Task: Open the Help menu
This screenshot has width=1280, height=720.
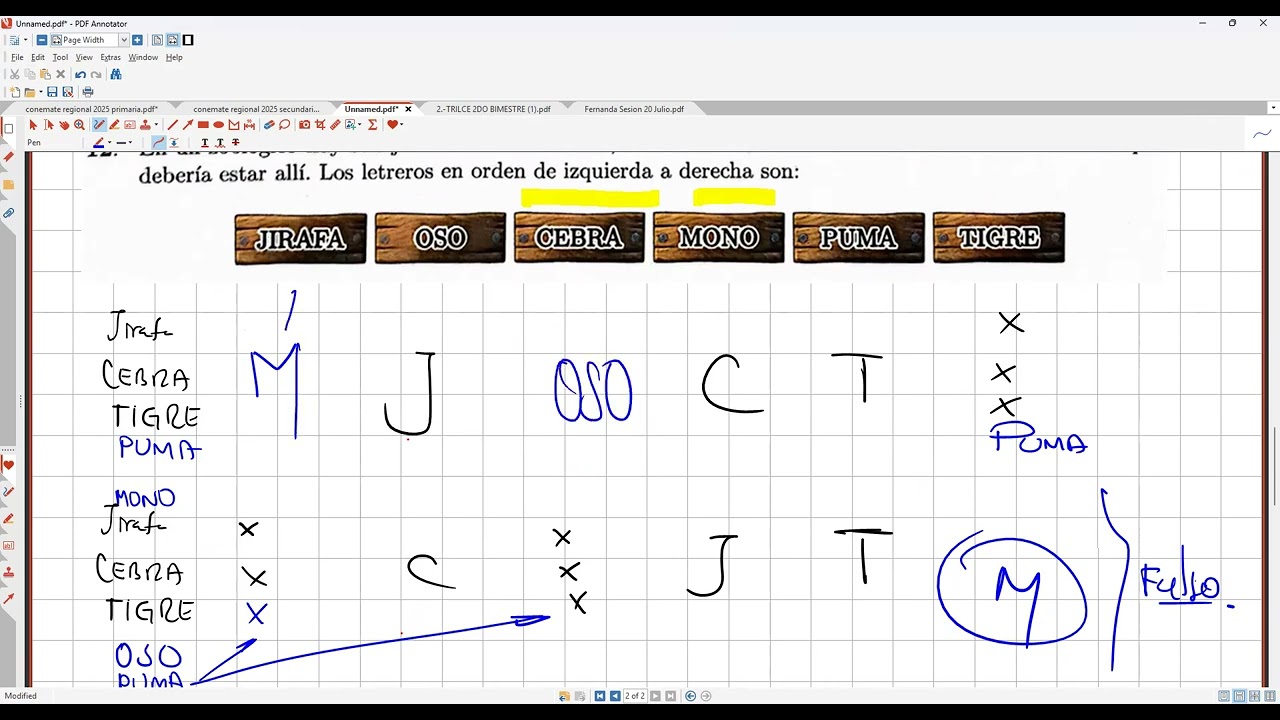Action: (x=174, y=57)
